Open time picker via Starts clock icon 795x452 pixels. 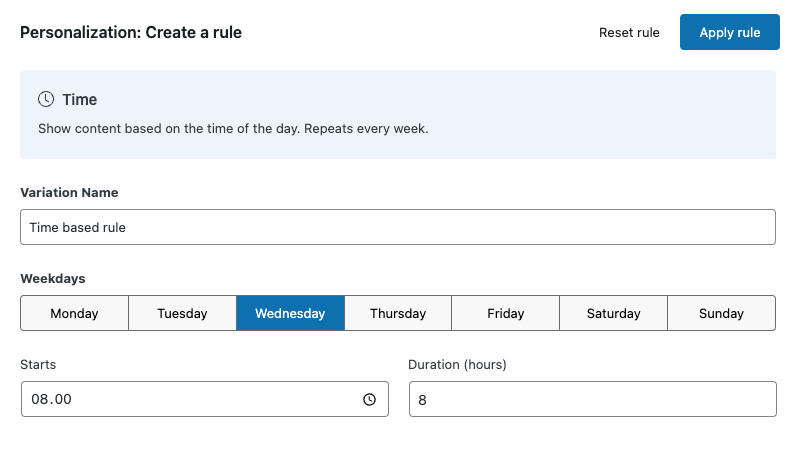coord(369,399)
